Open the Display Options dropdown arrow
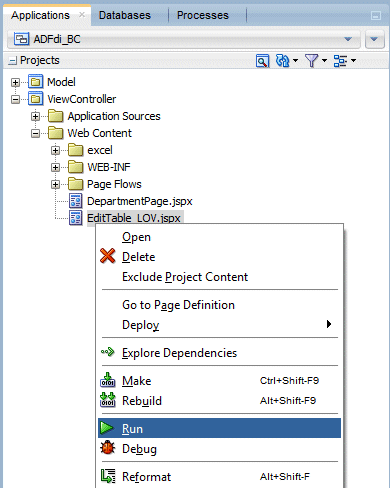390x488 pixels. (353, 61)
